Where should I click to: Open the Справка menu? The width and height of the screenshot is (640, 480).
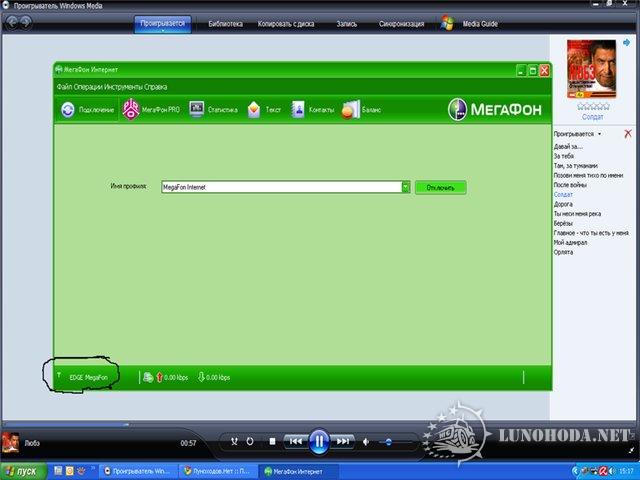coord(156,87)
